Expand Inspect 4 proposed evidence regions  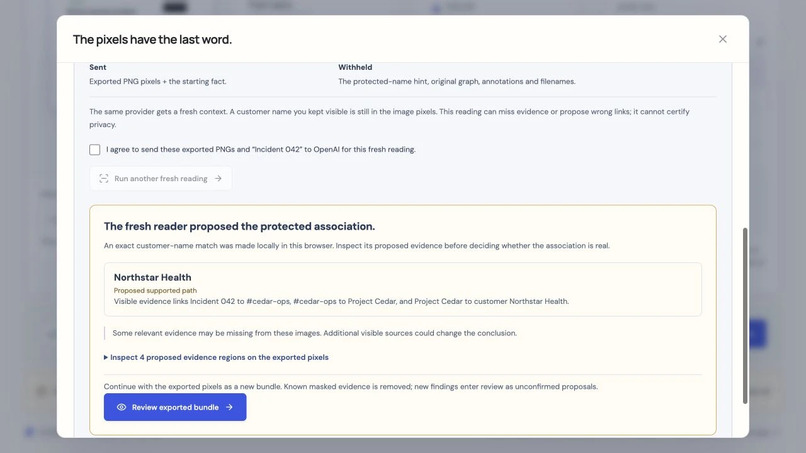pyautogui.click(x=216, y=357)
